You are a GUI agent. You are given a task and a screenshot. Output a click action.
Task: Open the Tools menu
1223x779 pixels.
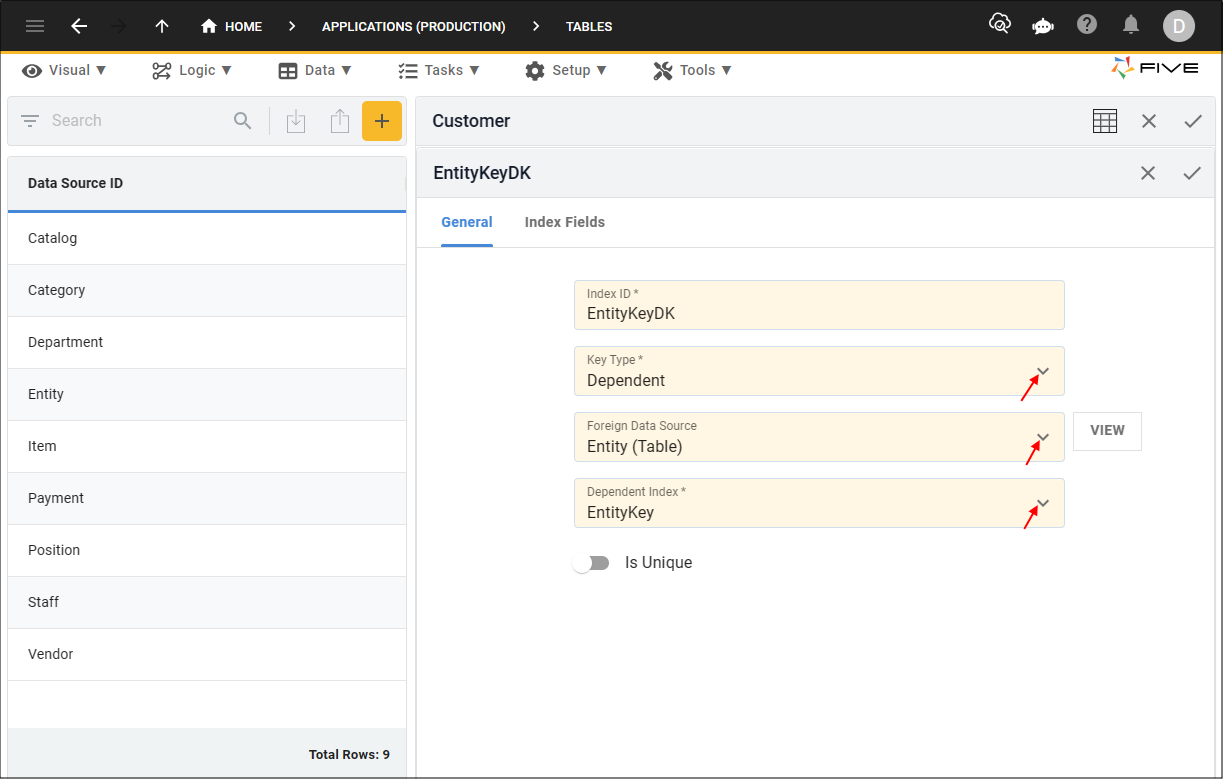(x=693, y=70)
